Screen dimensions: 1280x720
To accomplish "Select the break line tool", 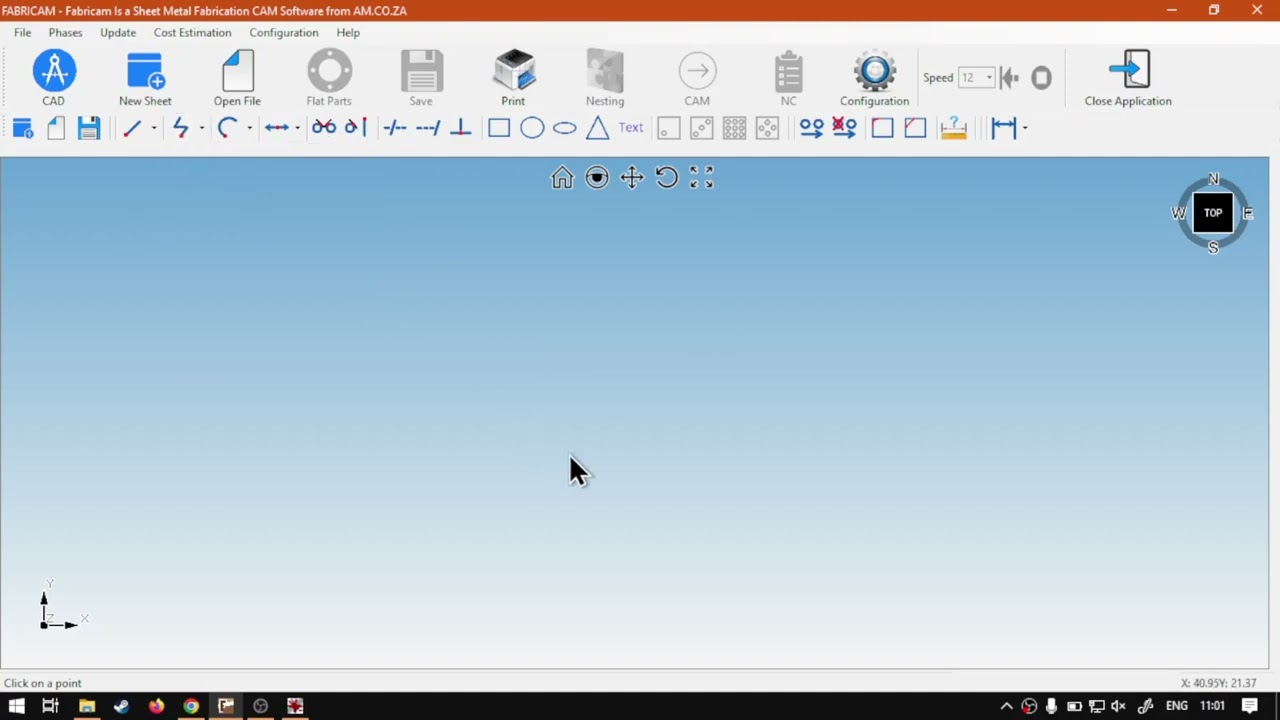I will point(395,128).
